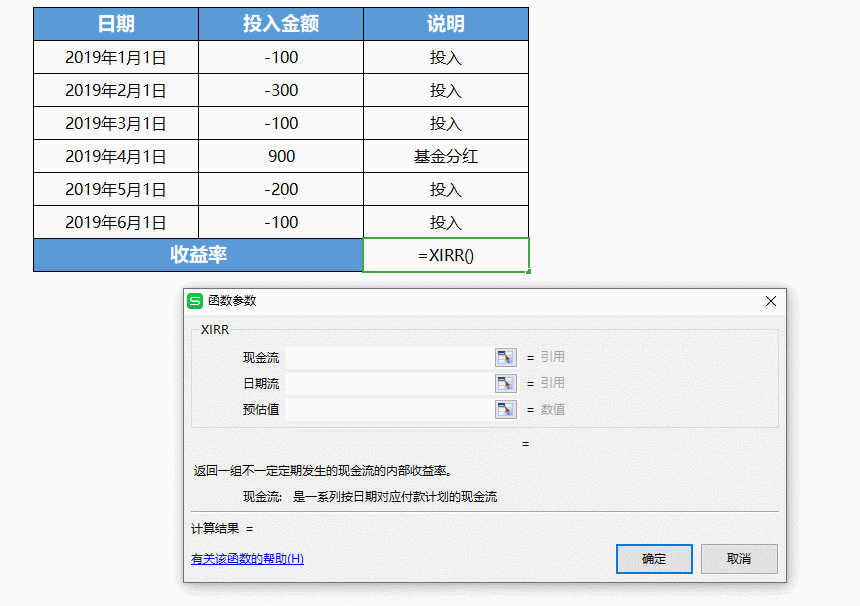This screenshot has width=860, height=606.
Task: Close the 函数参数 dialog
Action: coord(771,301)
